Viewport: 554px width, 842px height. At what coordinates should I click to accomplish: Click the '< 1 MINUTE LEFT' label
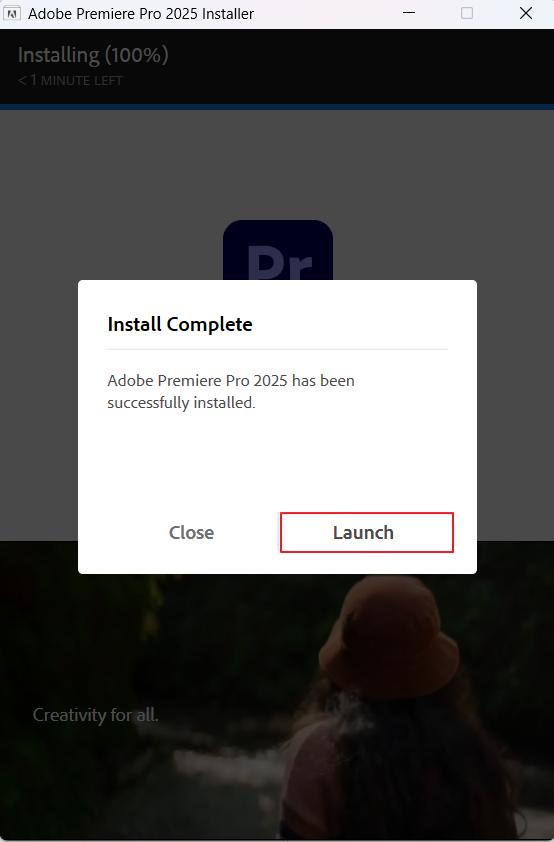pos(70,81)
